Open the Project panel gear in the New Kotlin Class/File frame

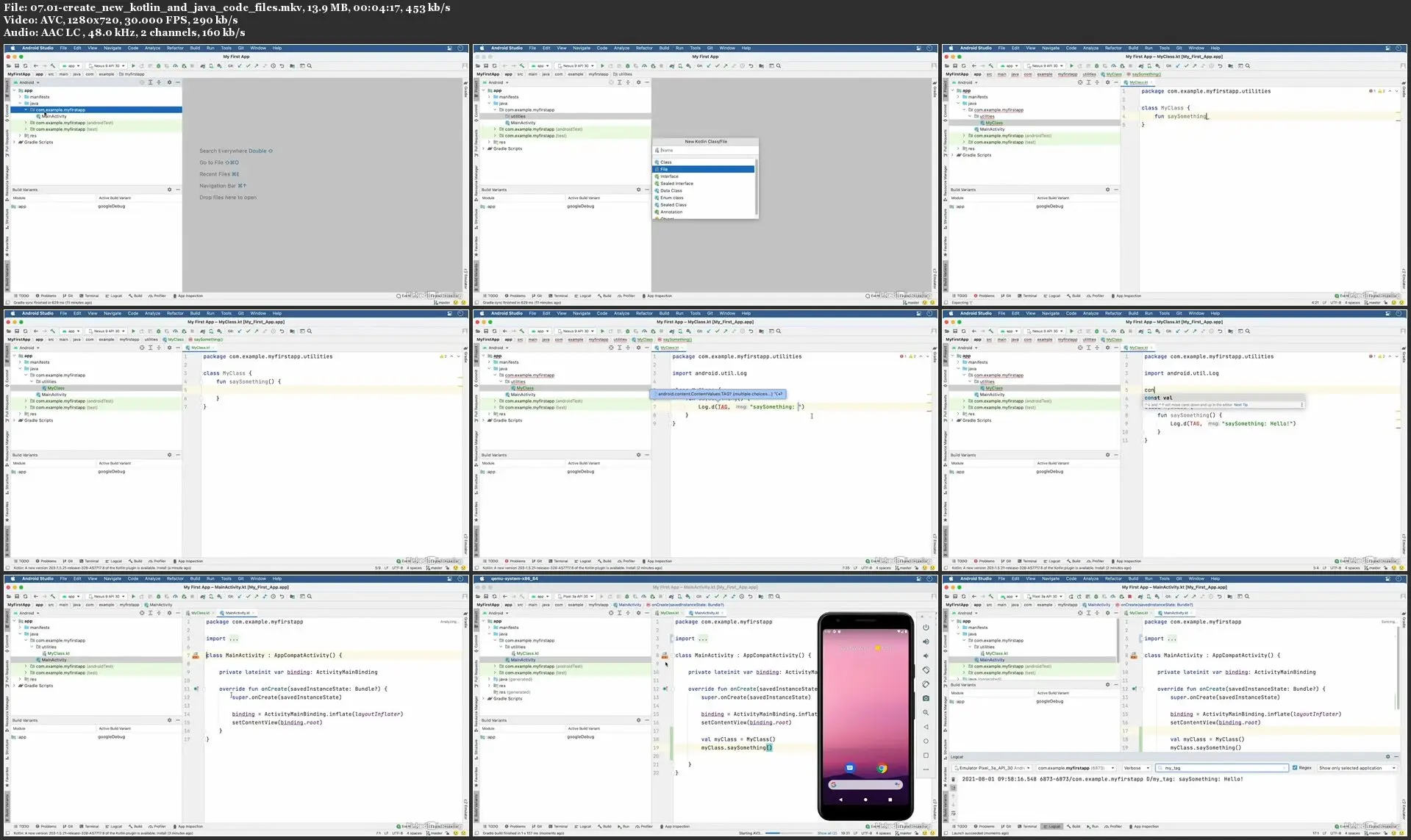[x=638, y=82]
